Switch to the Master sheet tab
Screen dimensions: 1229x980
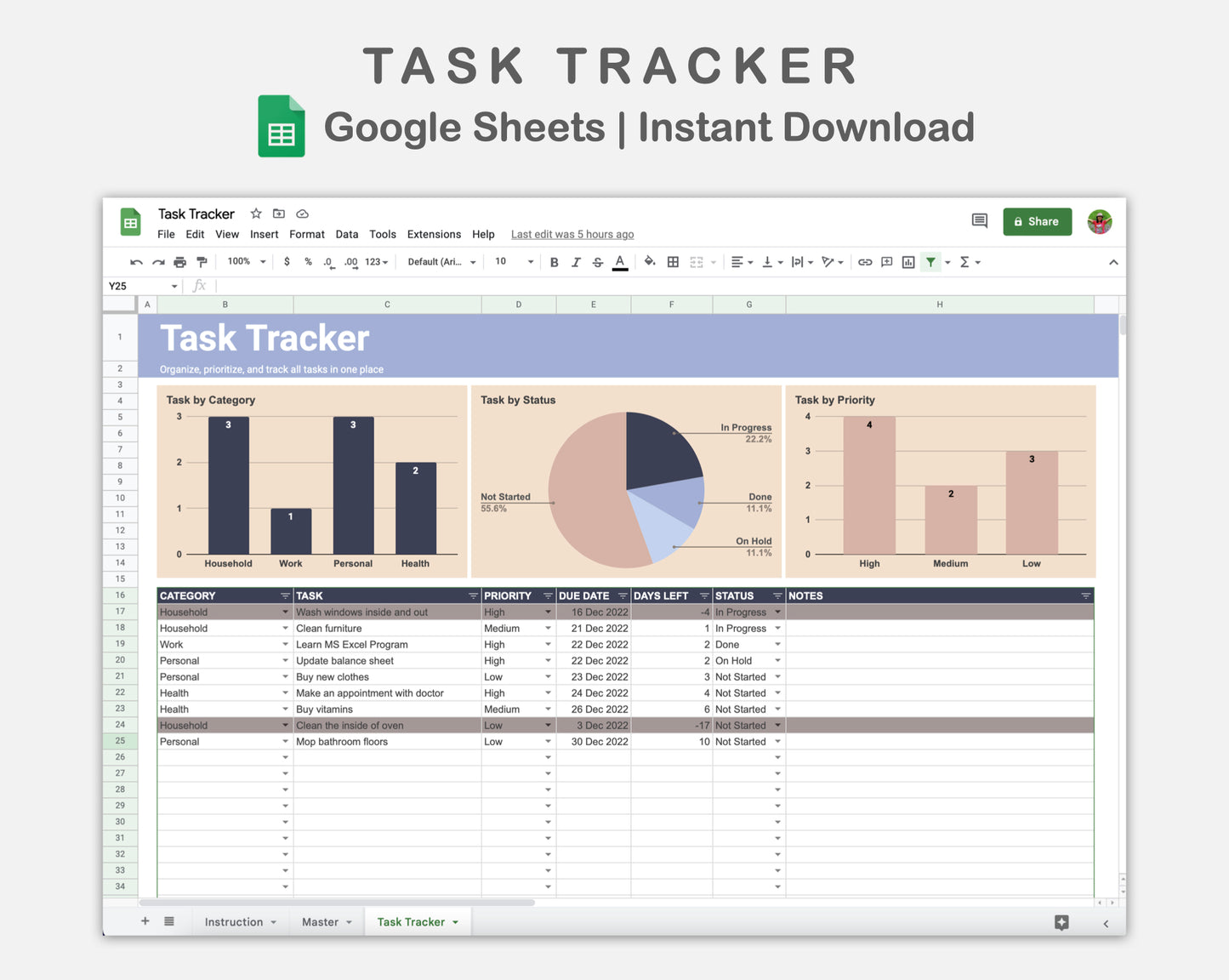321,921
